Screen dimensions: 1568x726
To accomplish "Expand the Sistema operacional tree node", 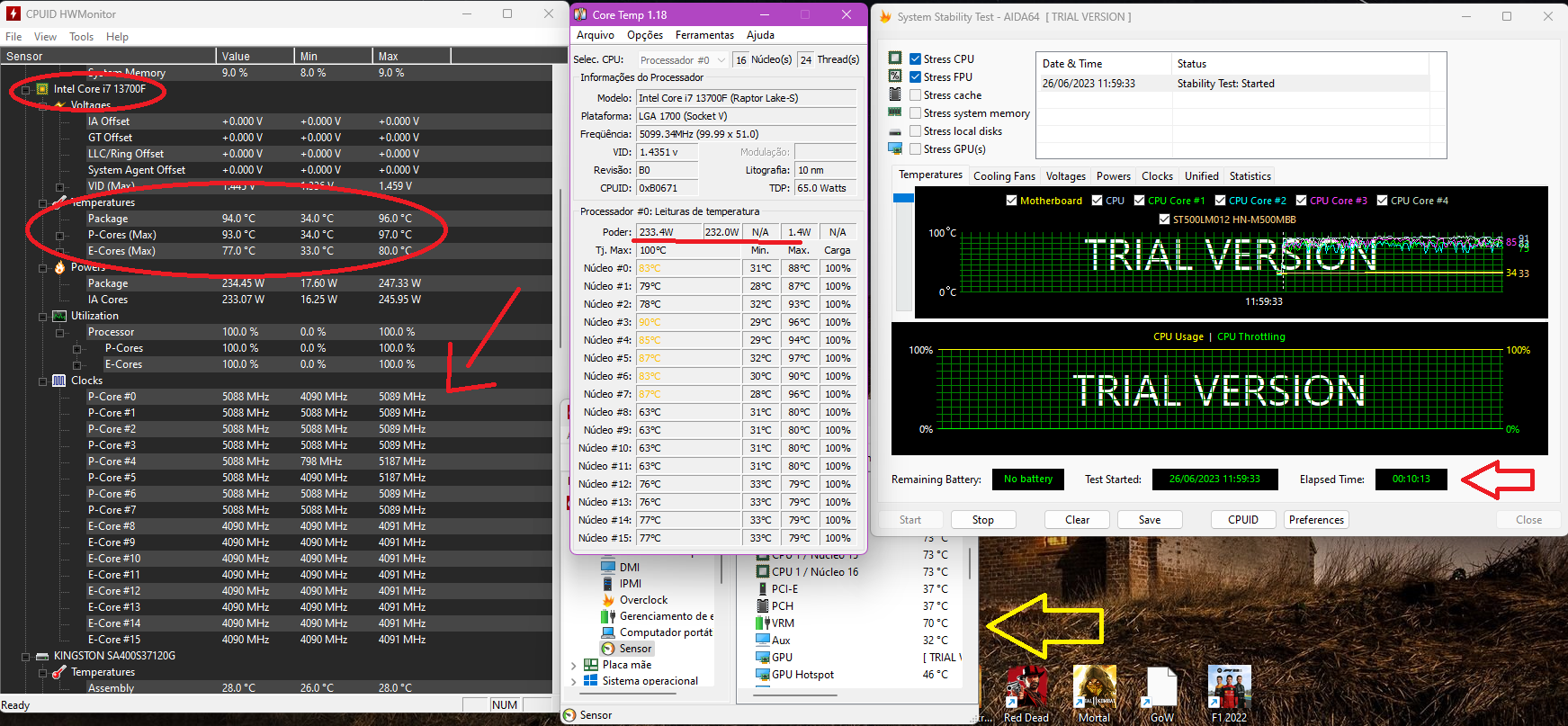I will tap(574, 682).
